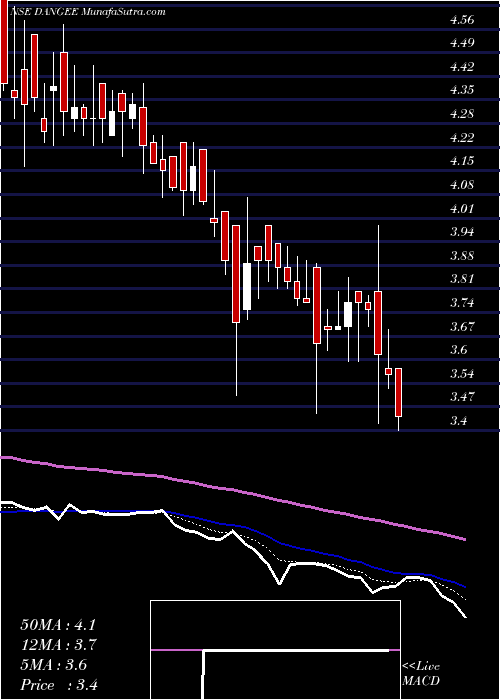The width and height of the screenshot is (500, 700).
Task: Click the 3.67 price axis label
Action: (462, 326)
